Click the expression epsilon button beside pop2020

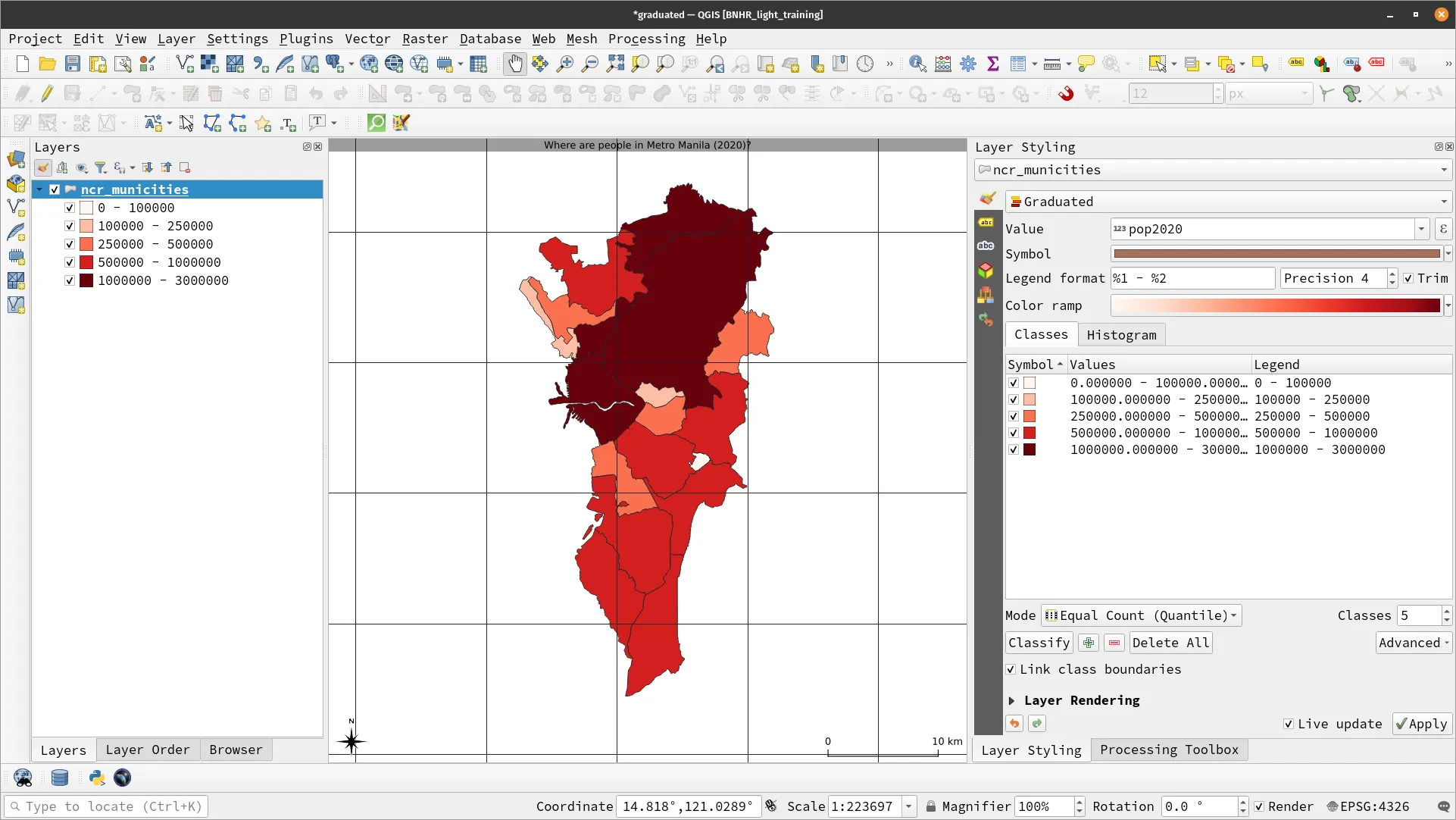(1443, 229)
